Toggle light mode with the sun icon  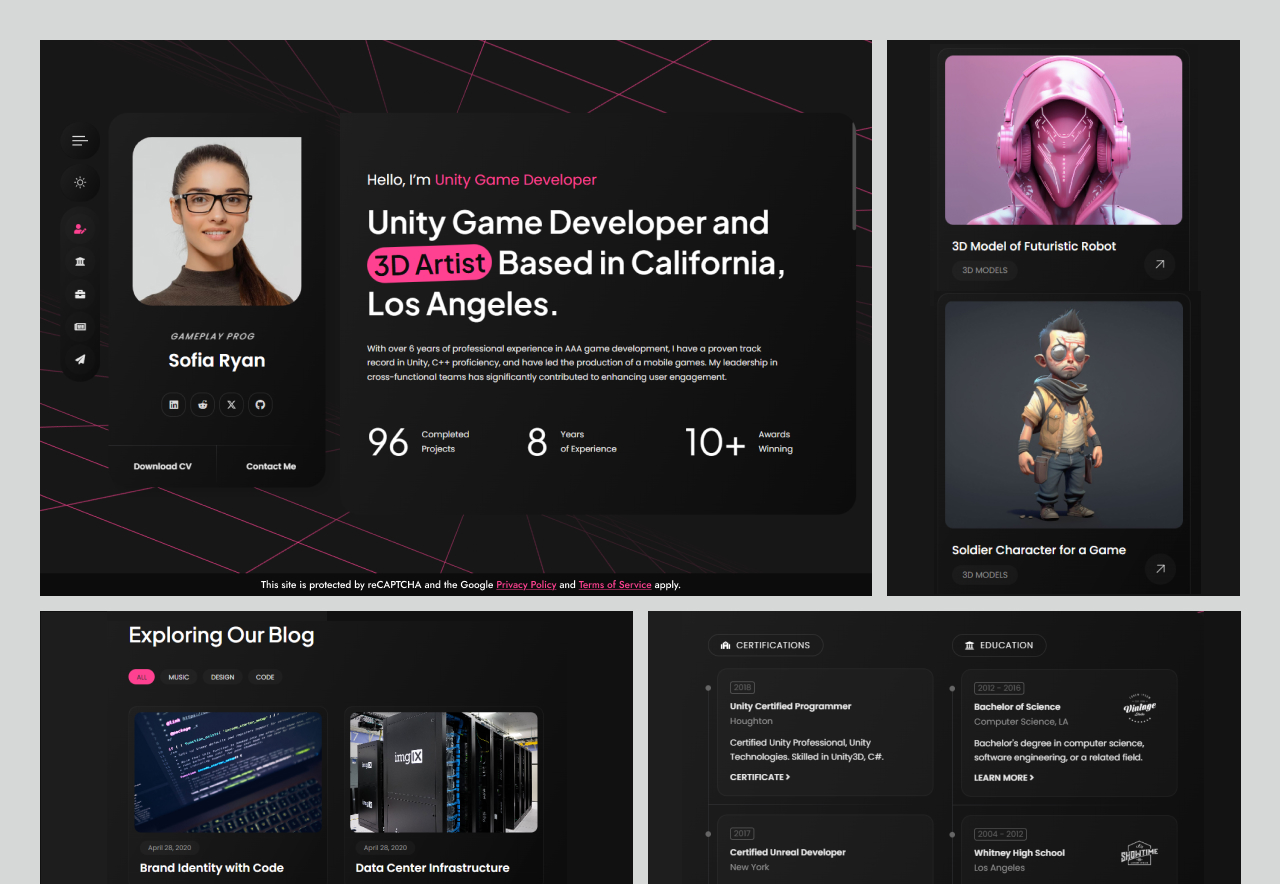point(80,182)
